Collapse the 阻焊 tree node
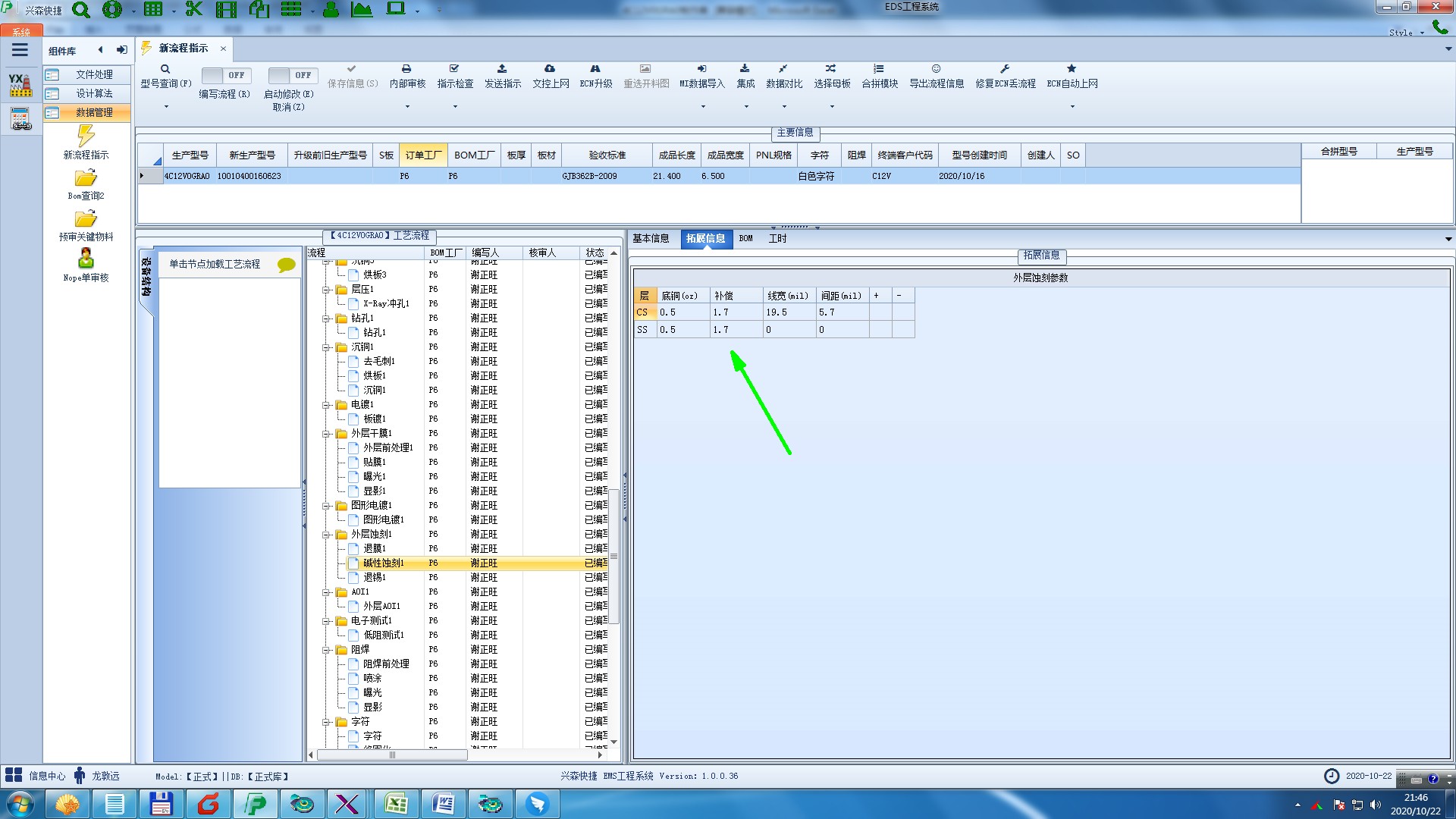Image resolution: width=1456 pixels, height=819 pixels. 326,650
